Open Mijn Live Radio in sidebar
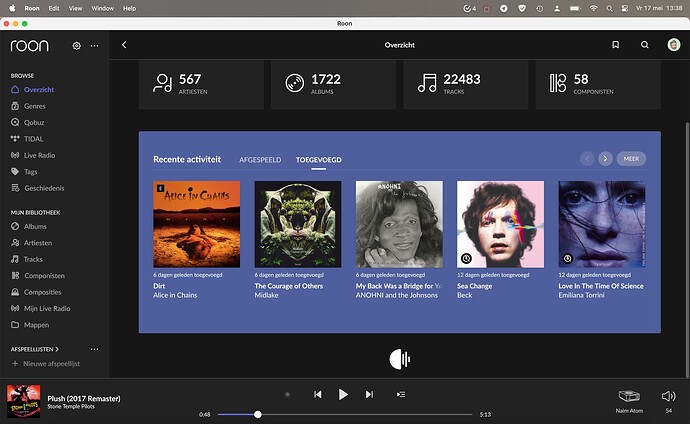This screenshot has height=424, width=690. point(40,309)
